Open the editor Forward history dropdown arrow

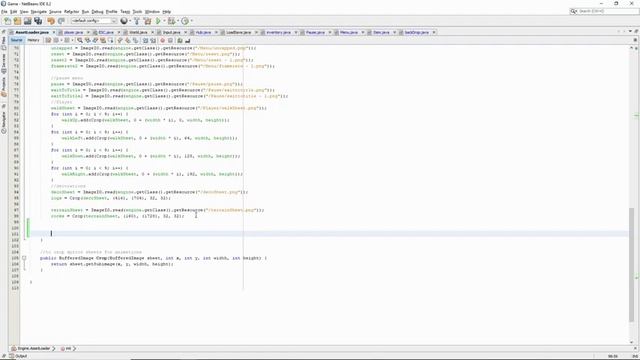72,40
